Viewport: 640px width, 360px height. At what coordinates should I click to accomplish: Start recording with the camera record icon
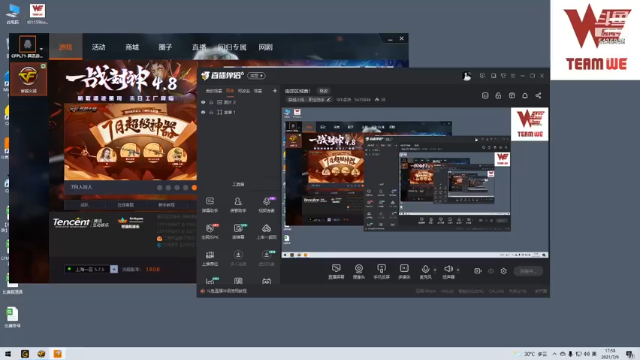[478, 271]
